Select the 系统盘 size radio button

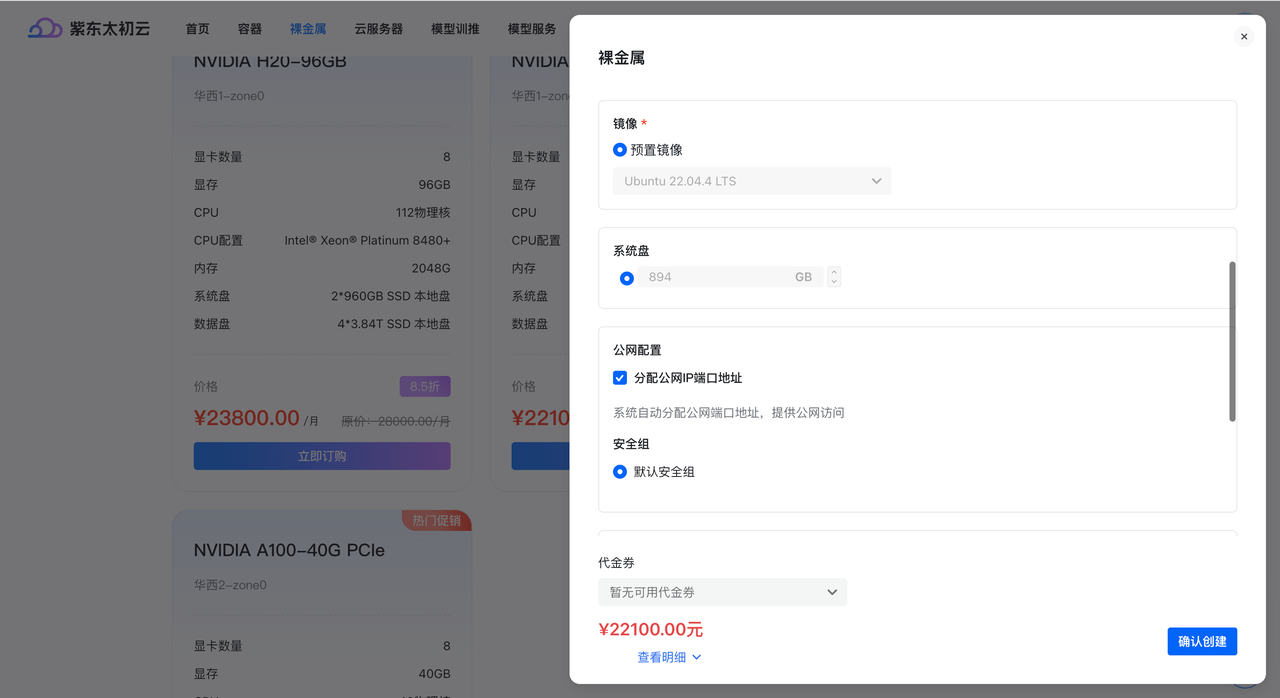tap(626, 277)
